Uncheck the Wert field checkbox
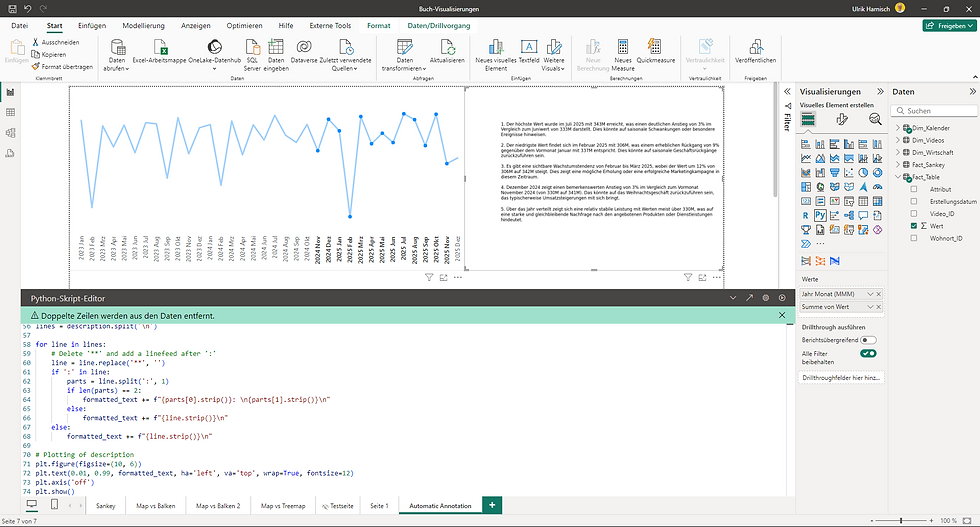Image resolution: width=980 pixels, height=527 pixels. tap(914, 226)
